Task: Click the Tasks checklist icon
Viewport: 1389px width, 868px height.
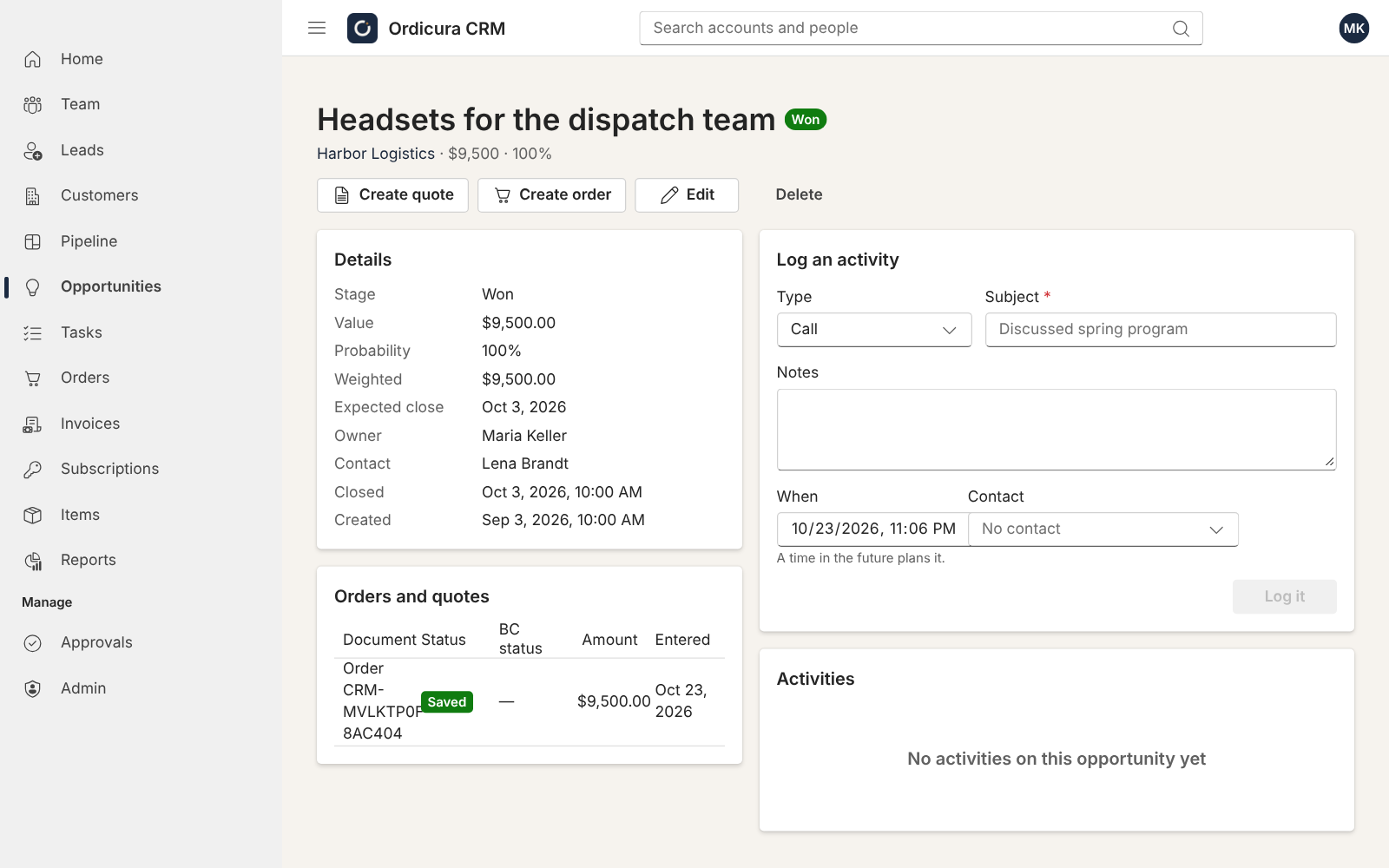Action: click(x=33, y=332)
